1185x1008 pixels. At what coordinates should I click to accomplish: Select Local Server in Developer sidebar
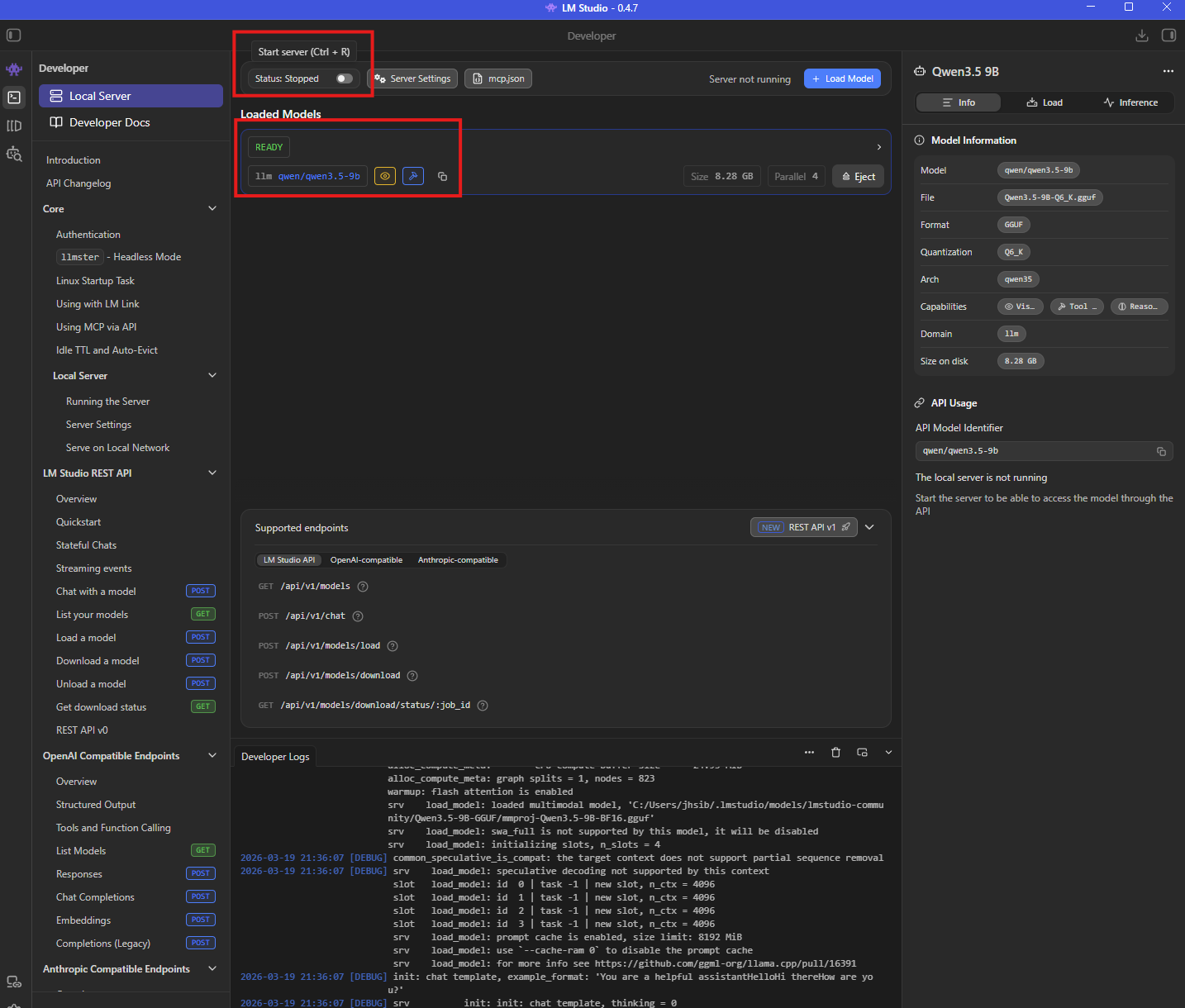(131, 96)
